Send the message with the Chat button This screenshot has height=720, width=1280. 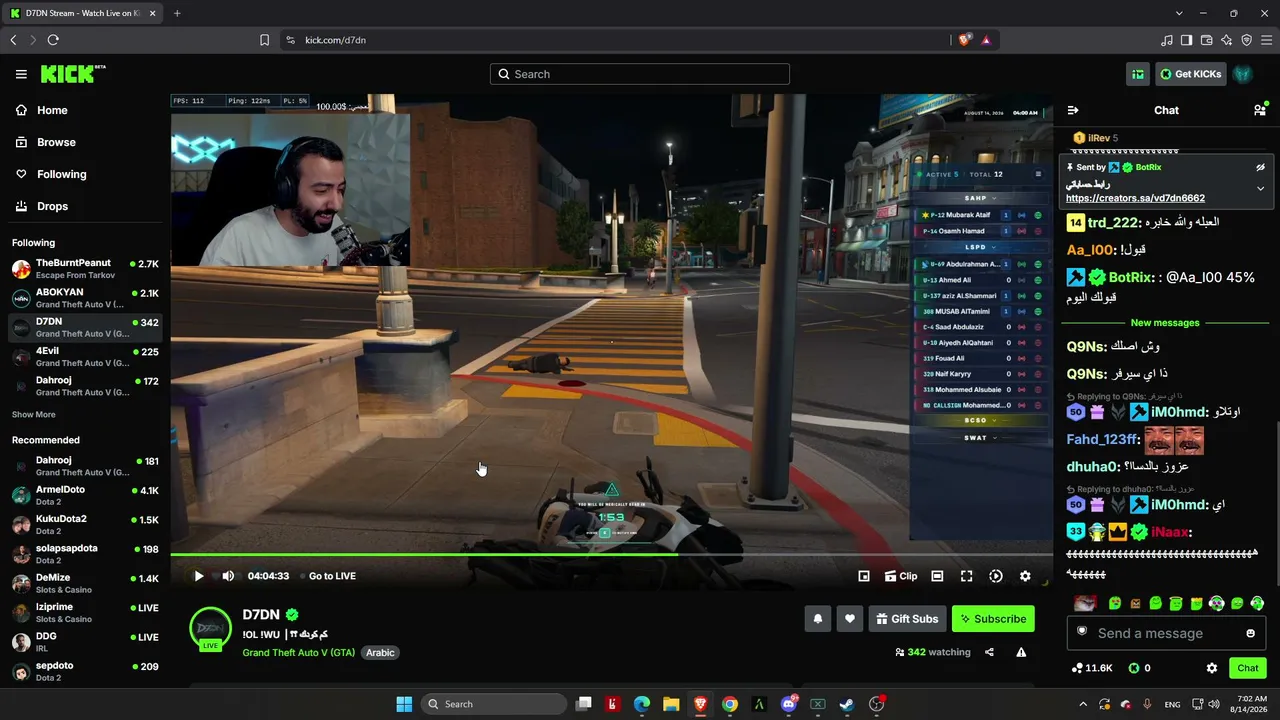[1248, 668]
